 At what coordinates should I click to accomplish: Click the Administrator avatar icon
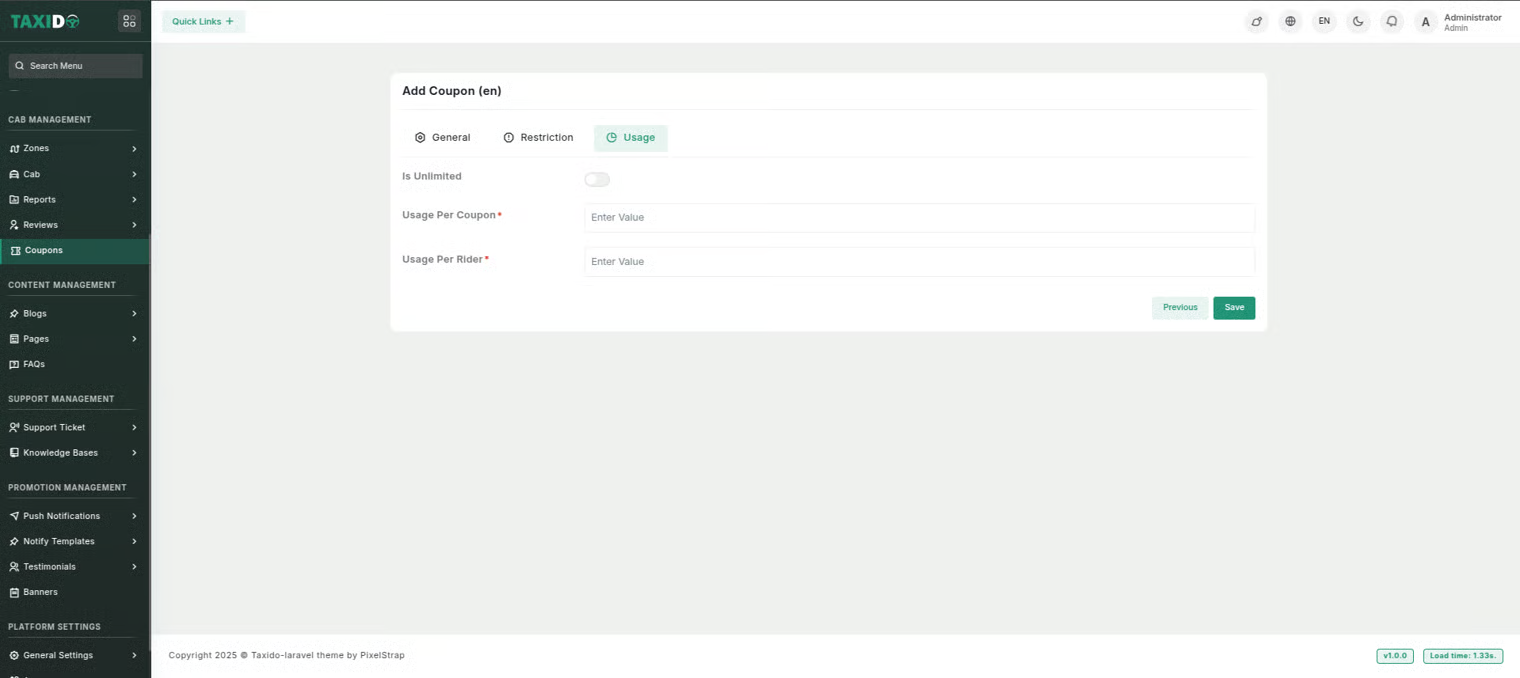pos(1425,22)
